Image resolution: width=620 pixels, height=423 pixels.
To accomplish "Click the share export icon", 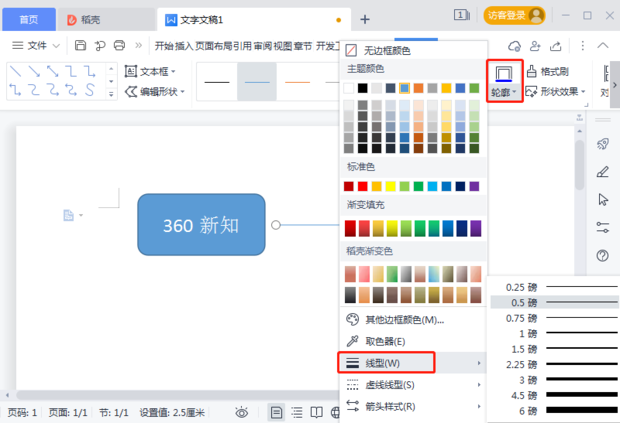I will coord(556,46).
